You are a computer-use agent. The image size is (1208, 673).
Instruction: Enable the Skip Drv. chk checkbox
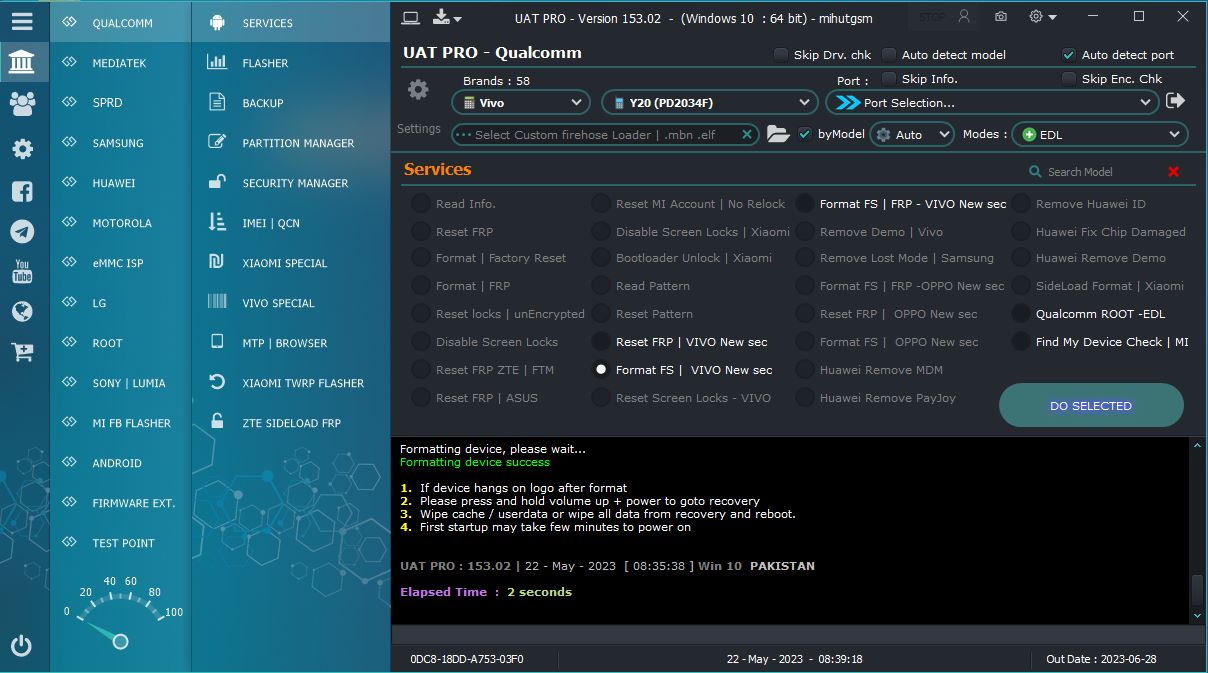coord(781,55)
